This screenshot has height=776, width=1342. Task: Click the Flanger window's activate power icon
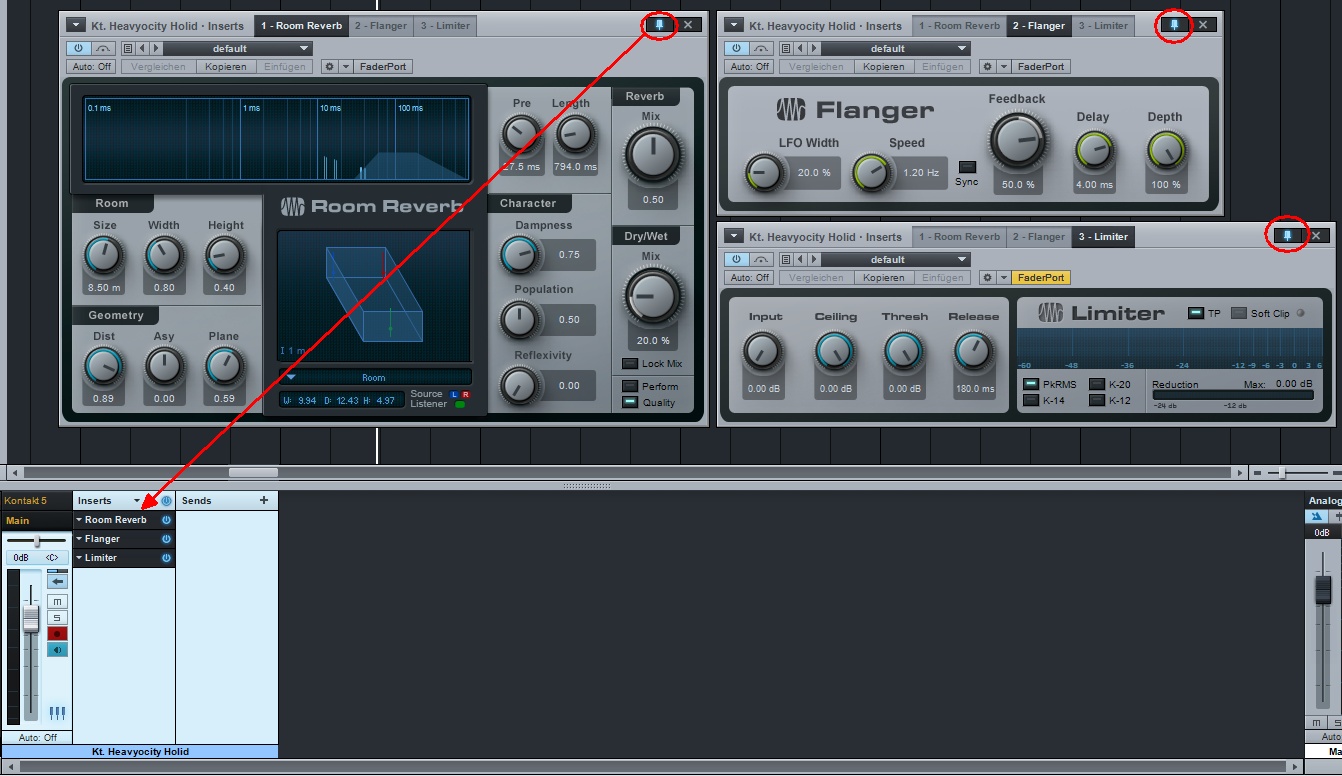click(737, 48)
